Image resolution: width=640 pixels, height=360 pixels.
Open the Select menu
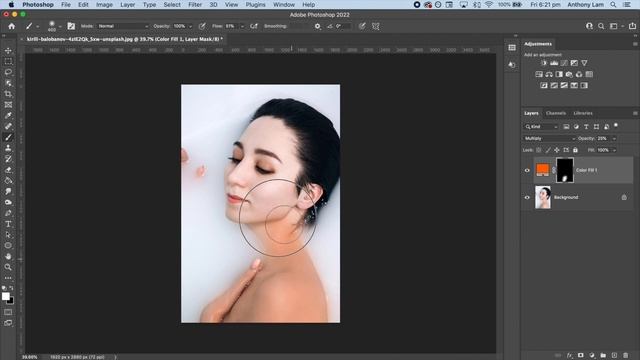172,4
